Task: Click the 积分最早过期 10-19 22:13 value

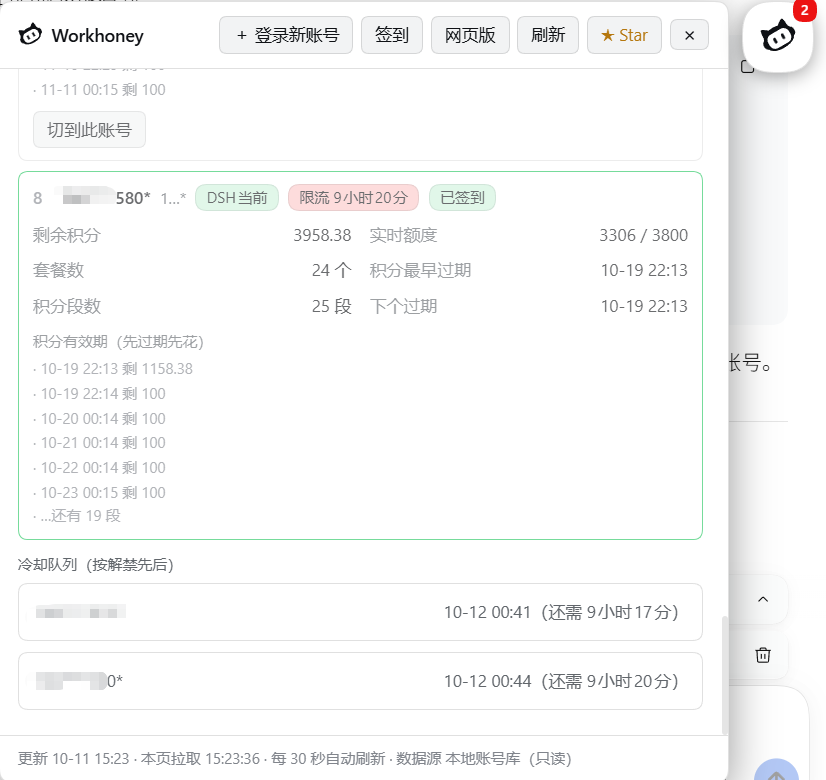Action: pyautogui.click(x=644, y=271)
